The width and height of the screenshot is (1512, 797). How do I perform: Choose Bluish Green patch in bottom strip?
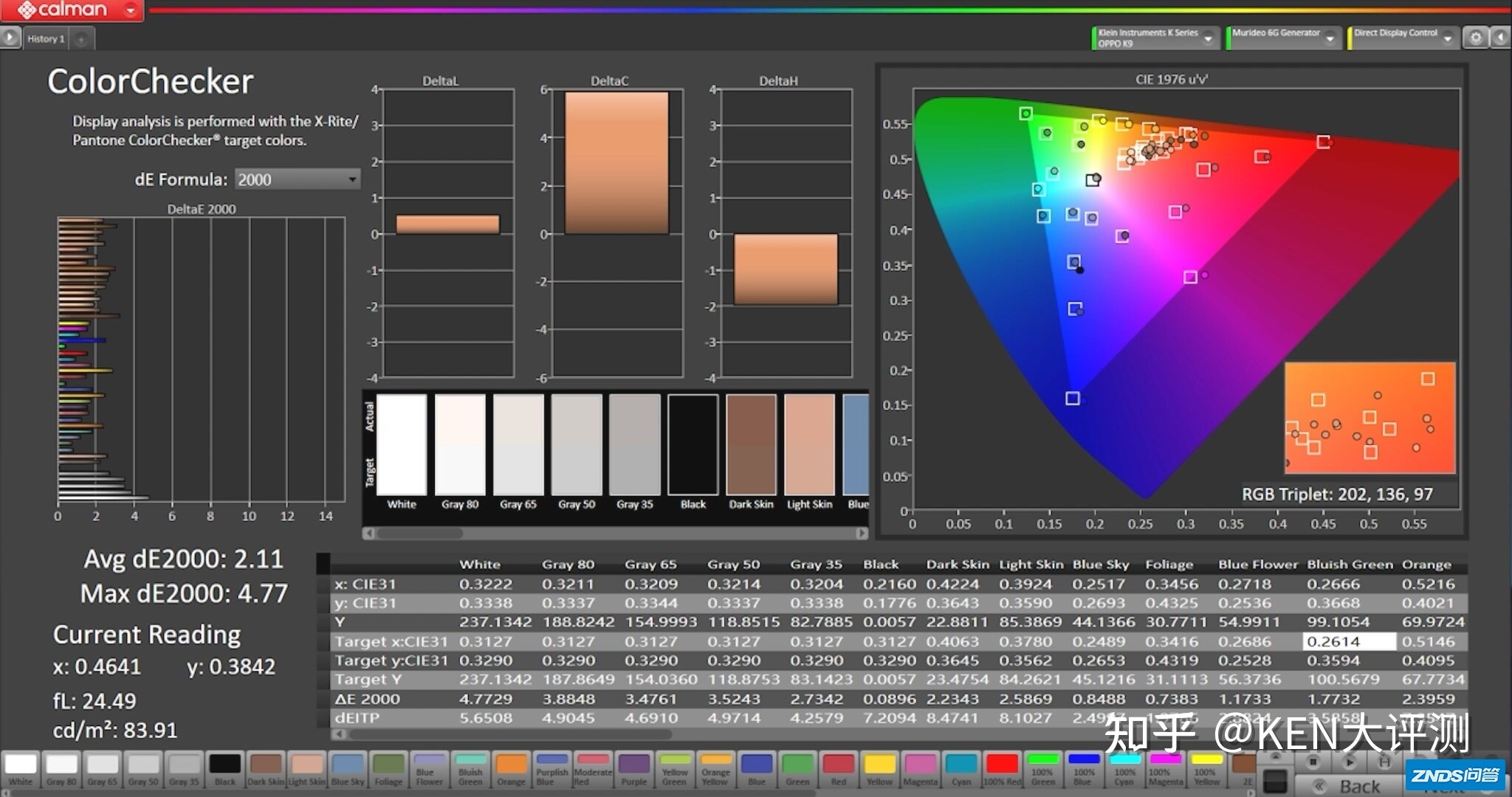(x=470, y=770)
